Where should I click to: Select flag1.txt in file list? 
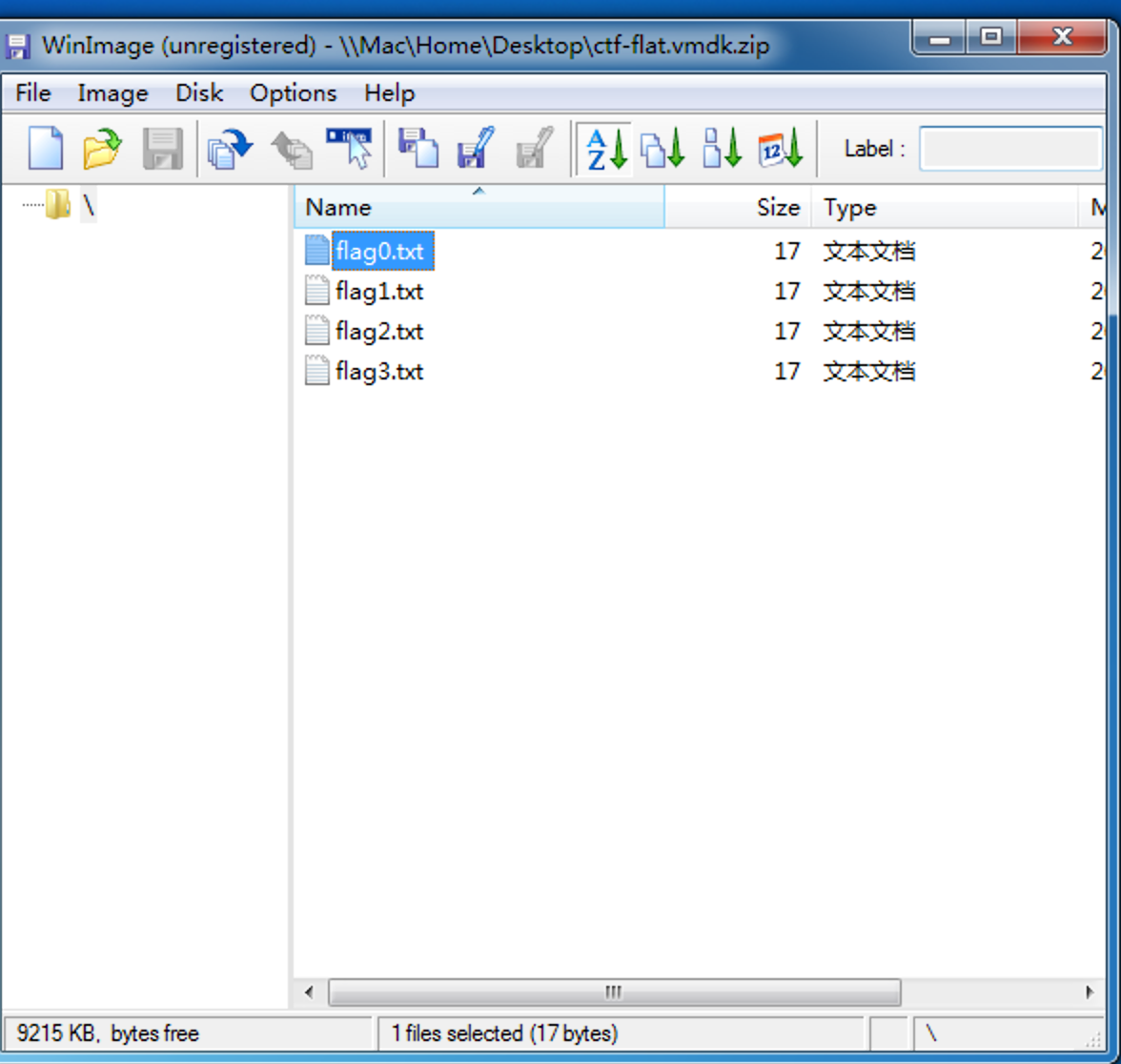[379, 291]
